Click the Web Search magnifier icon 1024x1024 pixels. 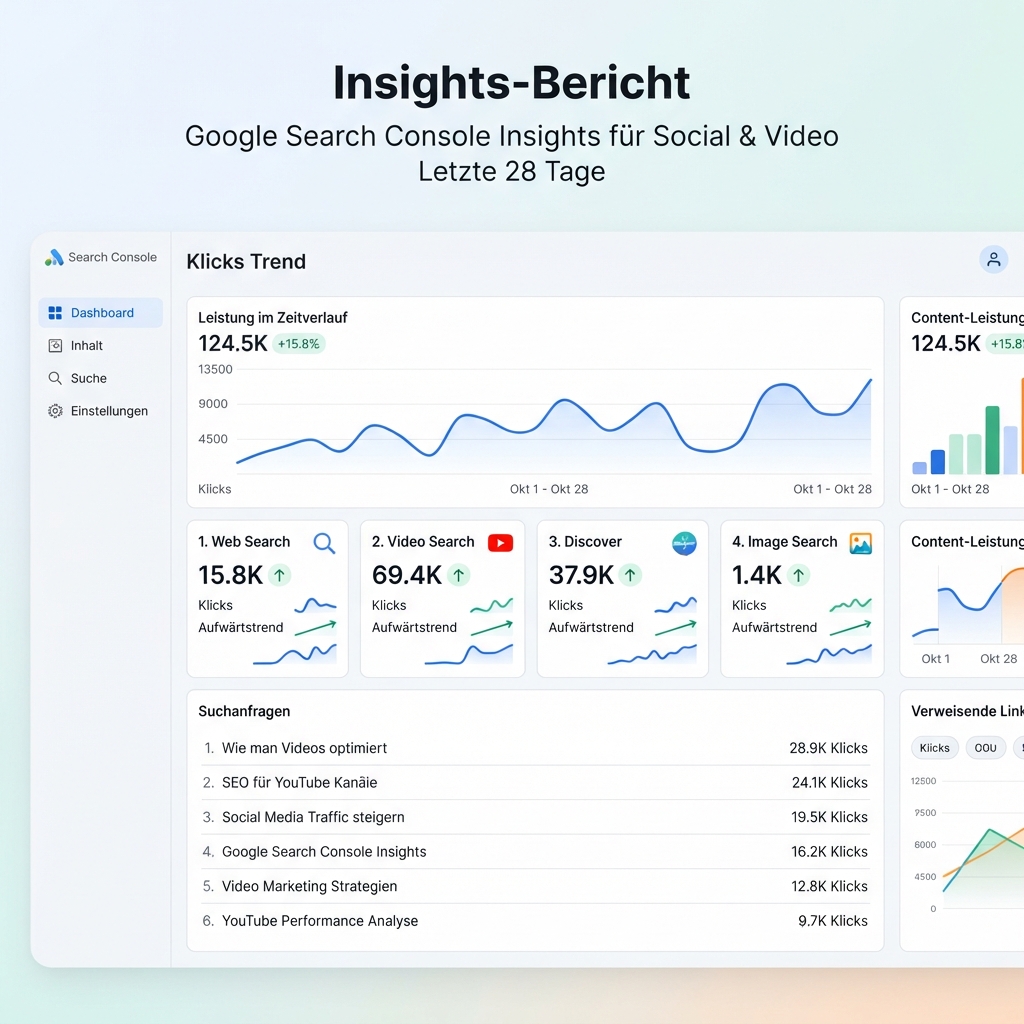(x=324, y=543)
